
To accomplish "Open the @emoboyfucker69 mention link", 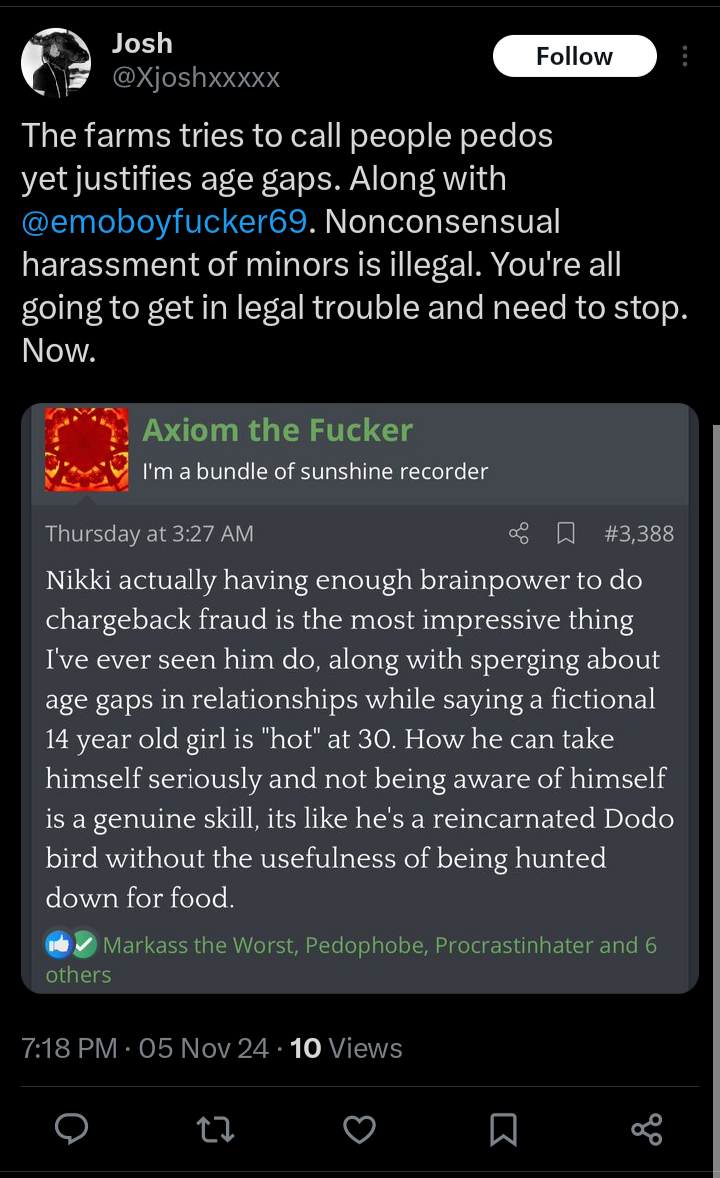I will pos(164,222).
